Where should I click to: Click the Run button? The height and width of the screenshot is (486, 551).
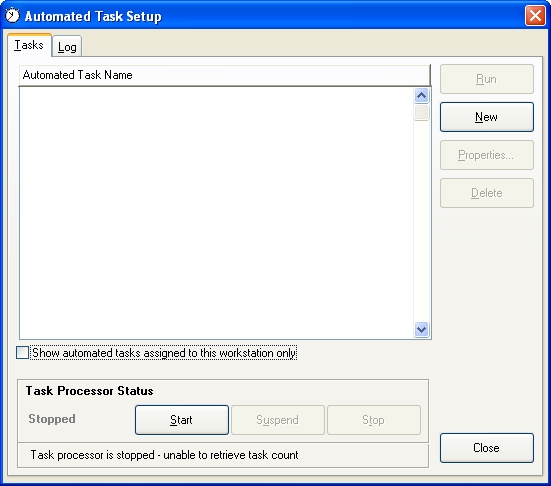pyautogui.click(x=487, y=79)
